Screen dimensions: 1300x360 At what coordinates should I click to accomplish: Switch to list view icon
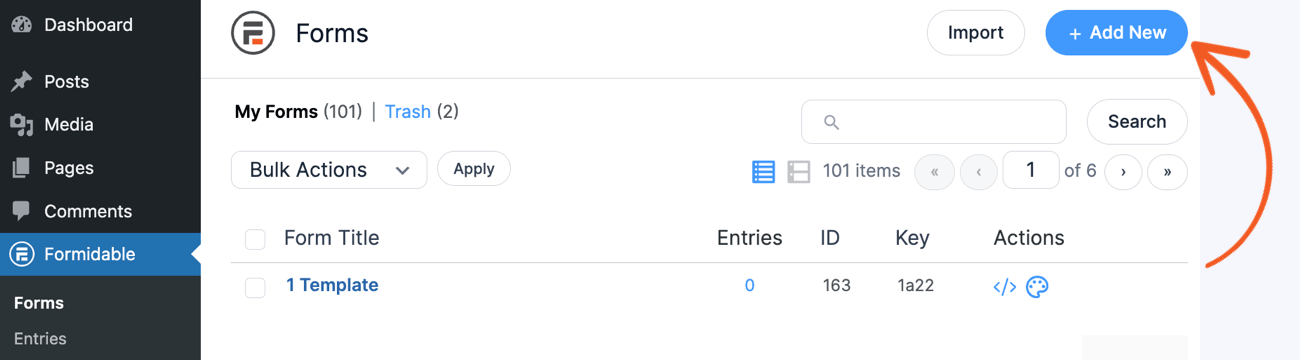pos(763,171)
